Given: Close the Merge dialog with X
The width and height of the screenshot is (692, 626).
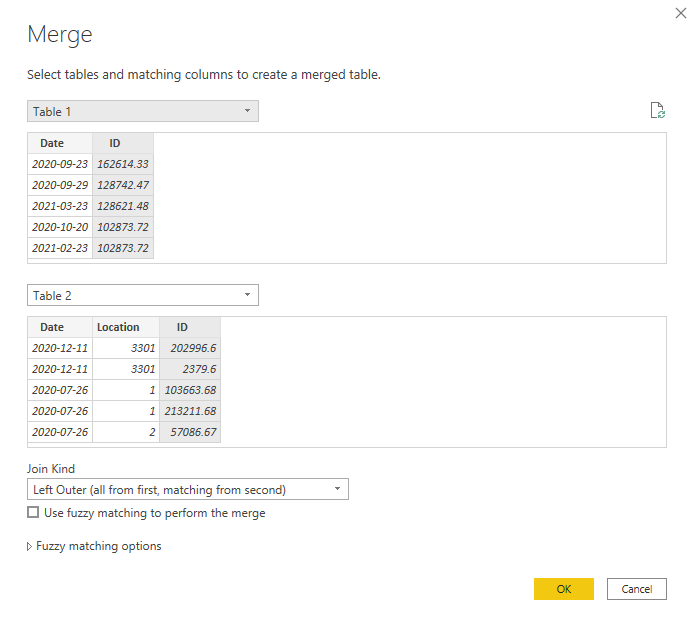Looking at the screenshot, I should tap(681, 13).
